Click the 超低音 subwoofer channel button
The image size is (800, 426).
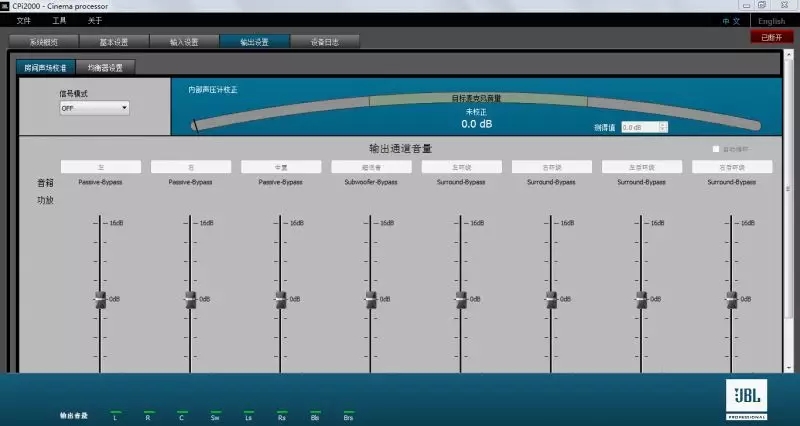coord(371,166)
